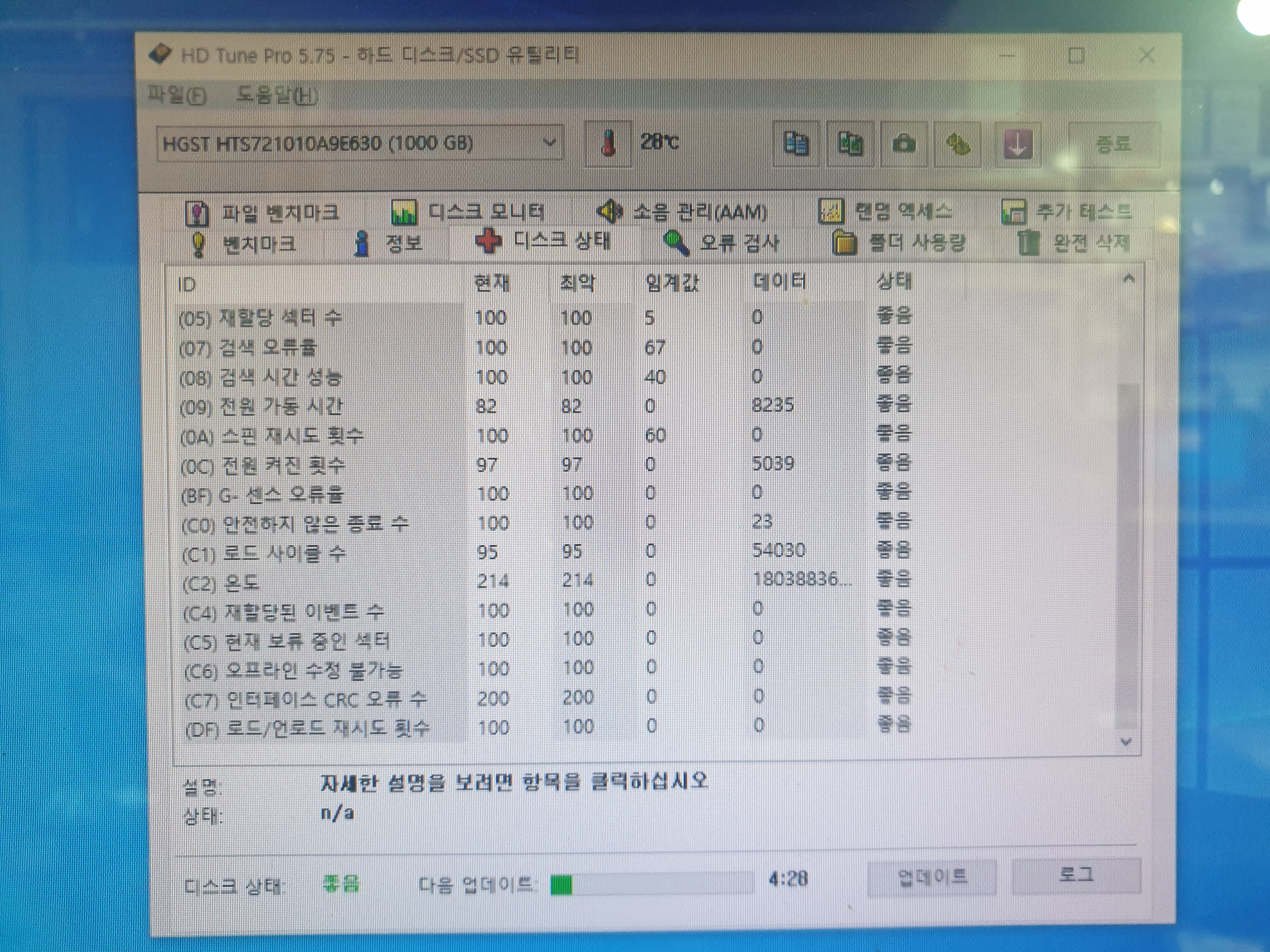Click the next update progress bar

pyautogui.click(x=652, y=884)
